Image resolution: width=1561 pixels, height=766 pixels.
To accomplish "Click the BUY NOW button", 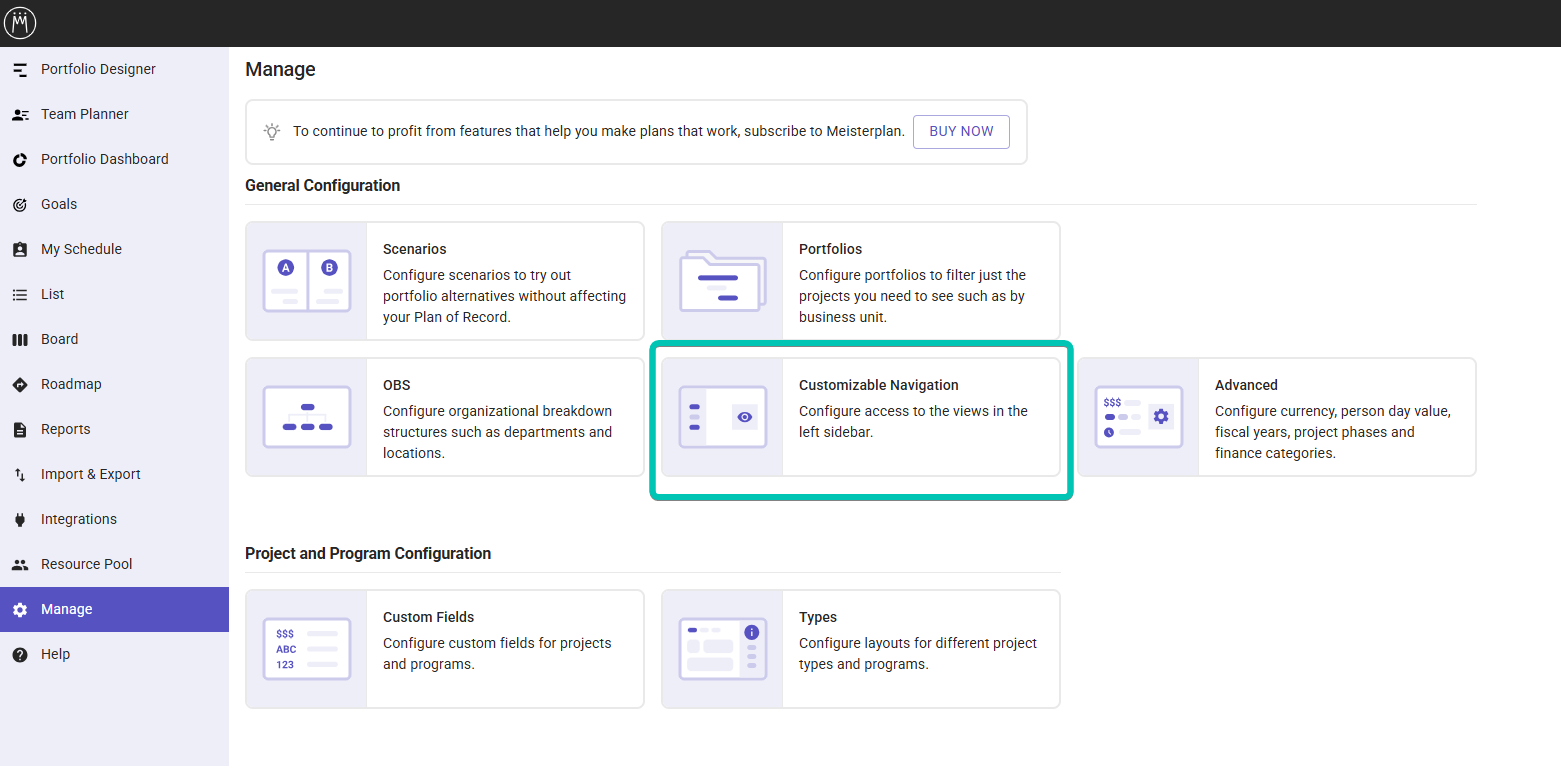I will 960,131.
